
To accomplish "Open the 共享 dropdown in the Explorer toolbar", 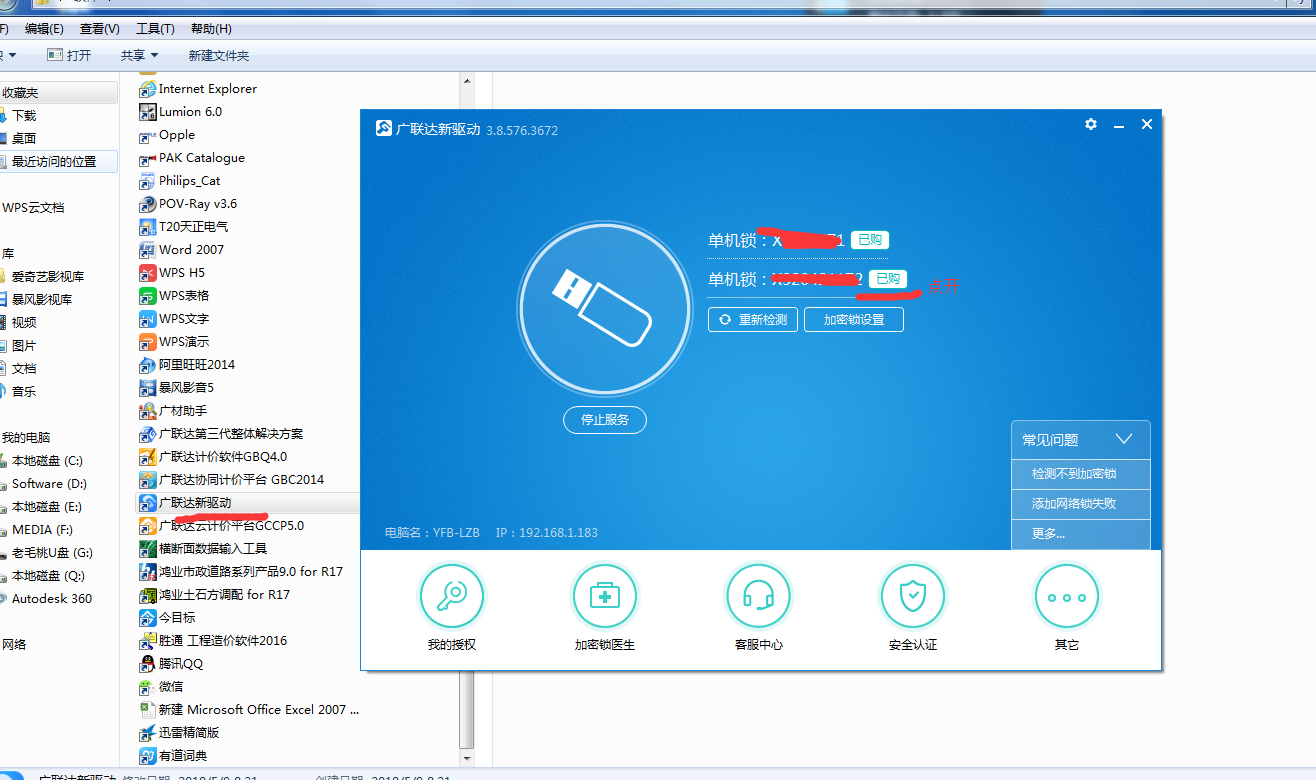I will click(139, 56).
